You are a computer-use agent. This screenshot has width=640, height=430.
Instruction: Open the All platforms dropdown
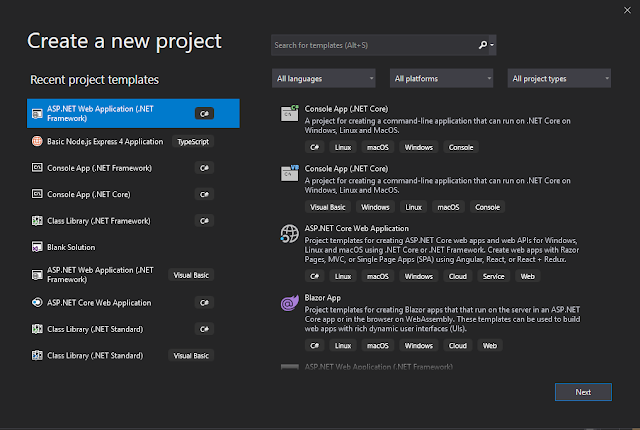441,78
